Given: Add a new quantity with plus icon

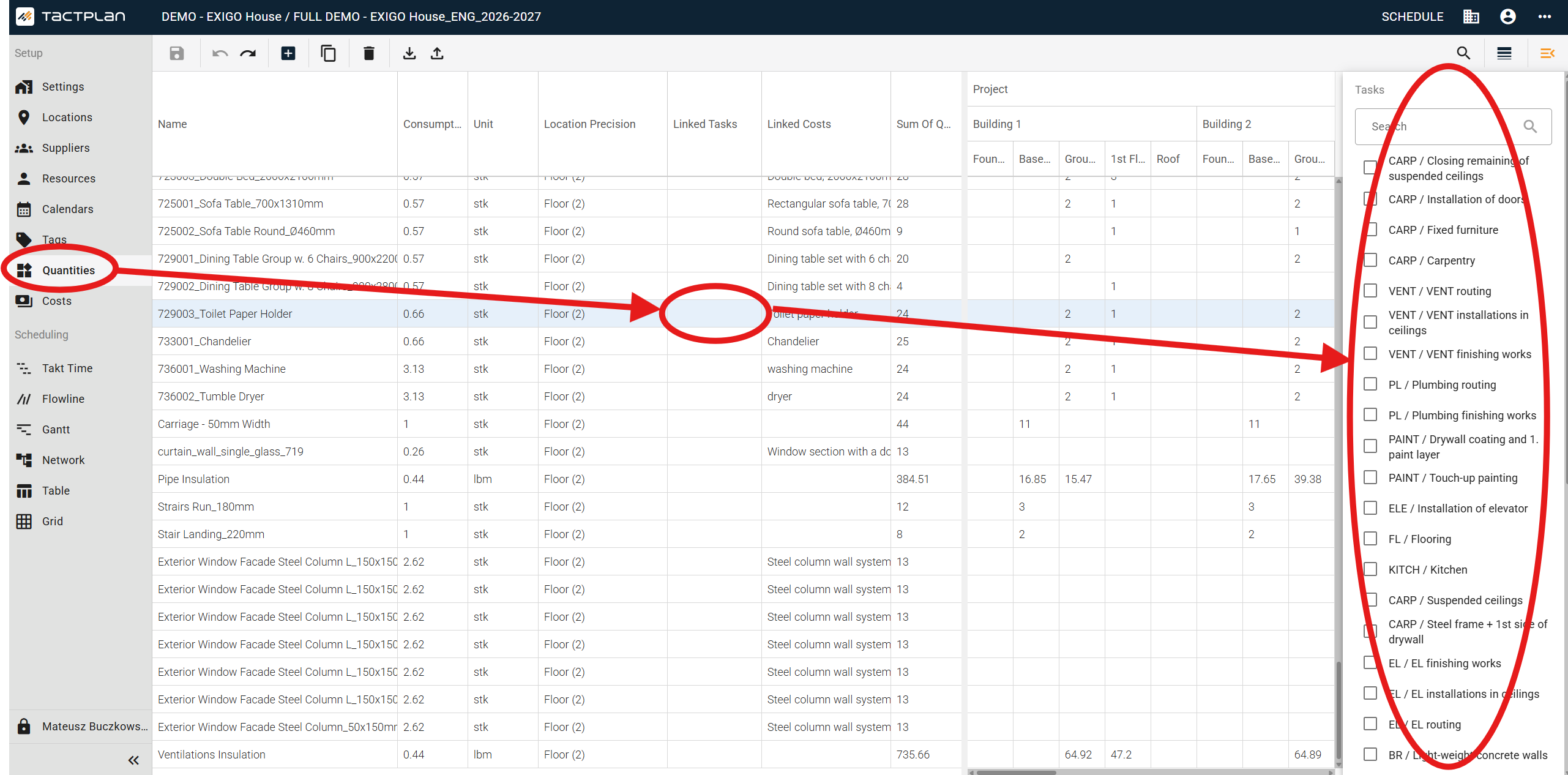Looking at the screenshot, I should [x=288, y=53].
